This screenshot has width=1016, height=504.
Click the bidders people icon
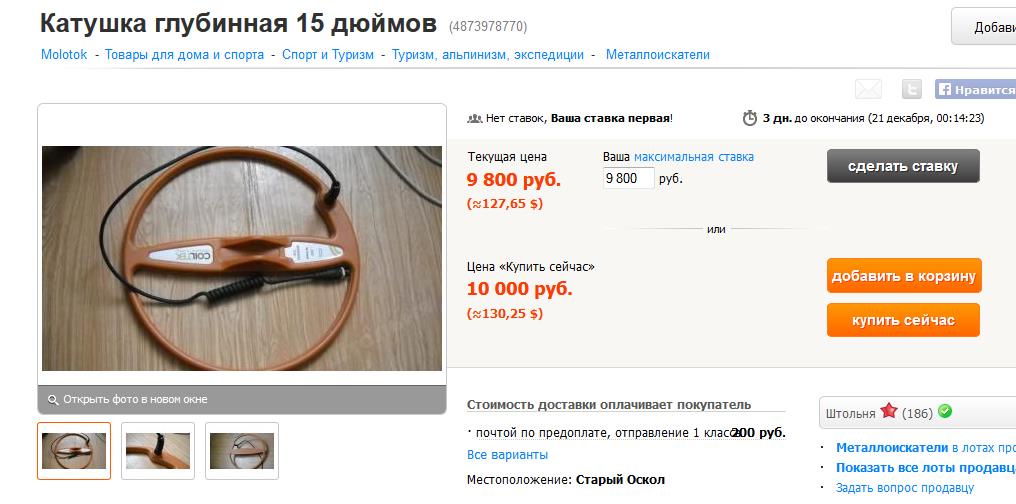474,119
